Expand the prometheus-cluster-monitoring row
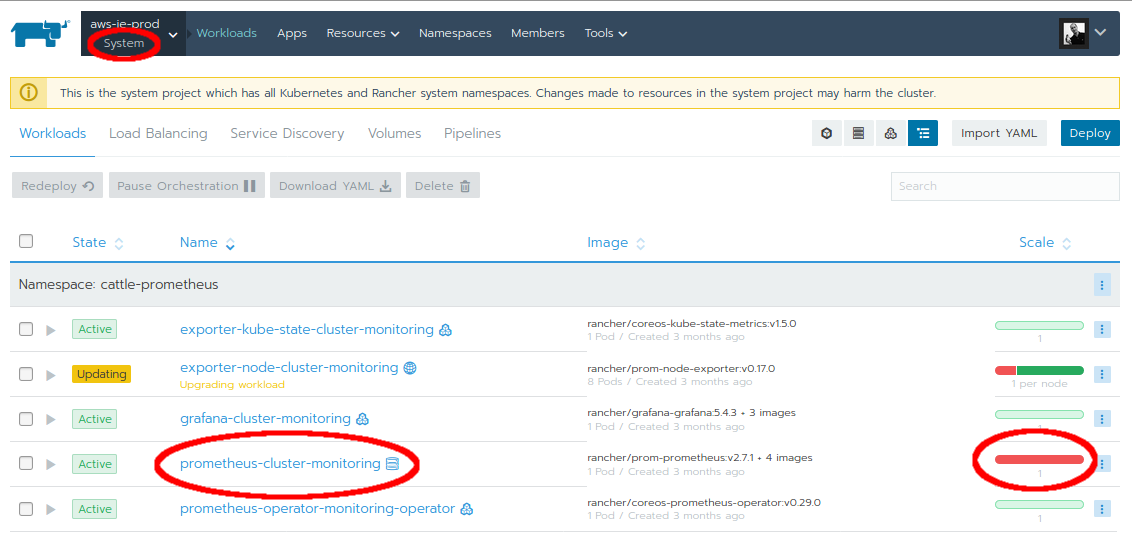Screen dimensions: 1132x542 (x=51, y=464)
